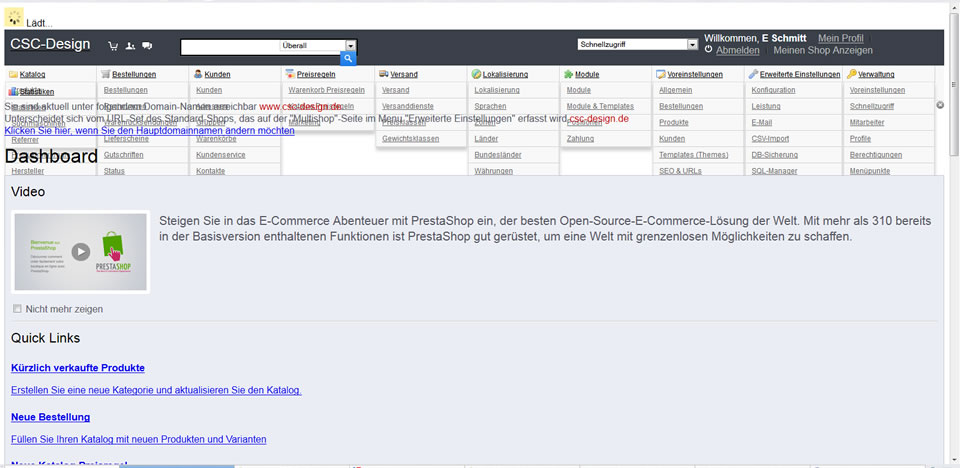Open the 'E-Mail' entry under Erweiterte Einstellungen
The image size is (960, 468).
[x=762, y=123]
